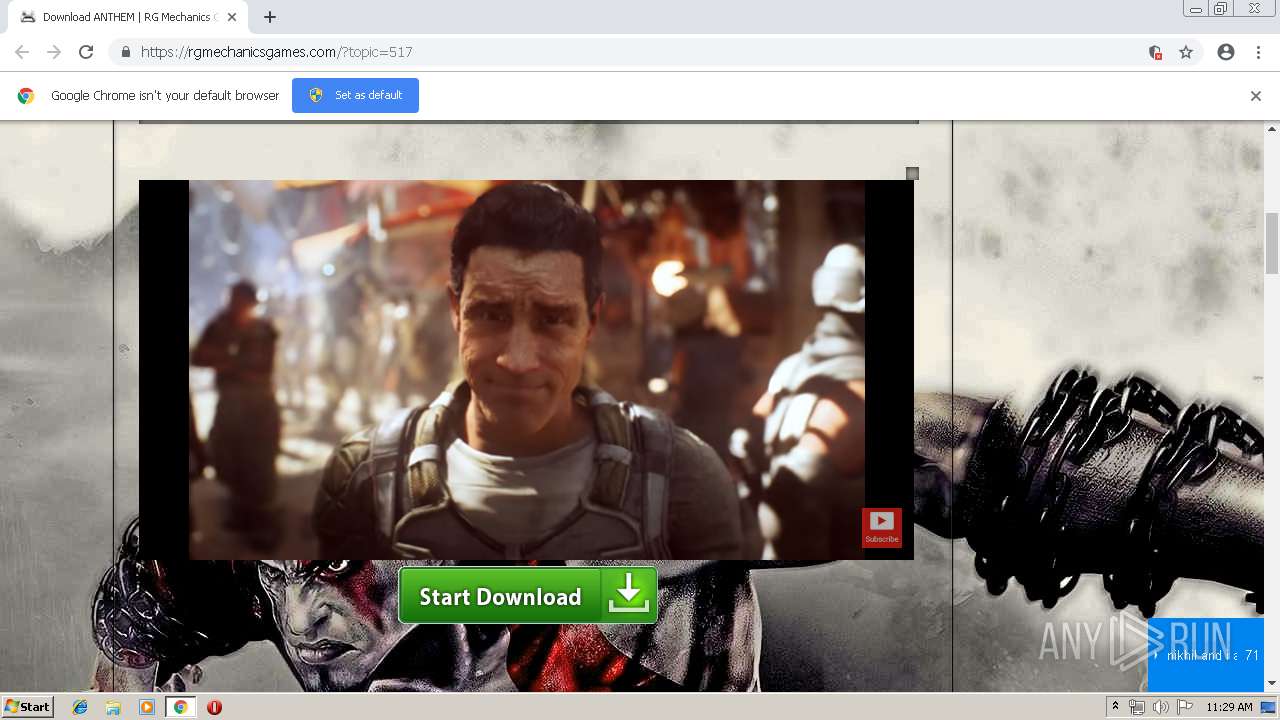This screenshot has height=720, width=1280.
Task: Open Windows Media Player taskbar icon
Action: (147, 707)
